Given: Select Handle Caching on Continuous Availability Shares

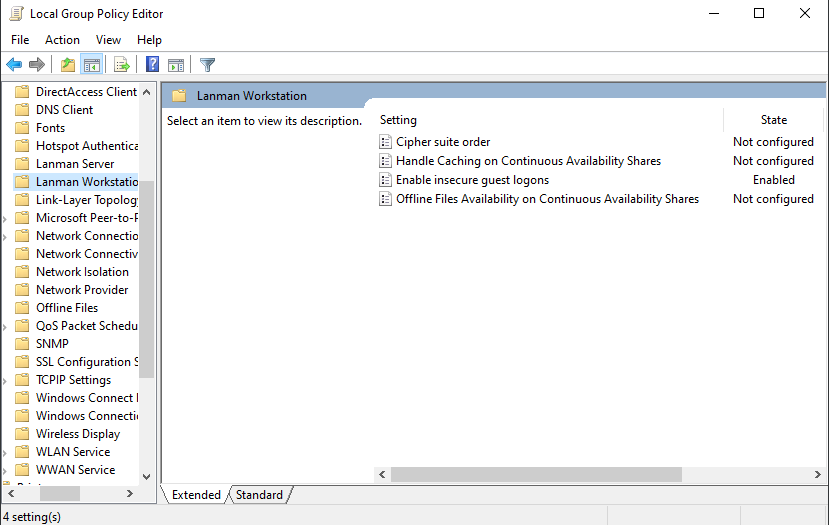Looking at the screenshot, I should (528, 161).
